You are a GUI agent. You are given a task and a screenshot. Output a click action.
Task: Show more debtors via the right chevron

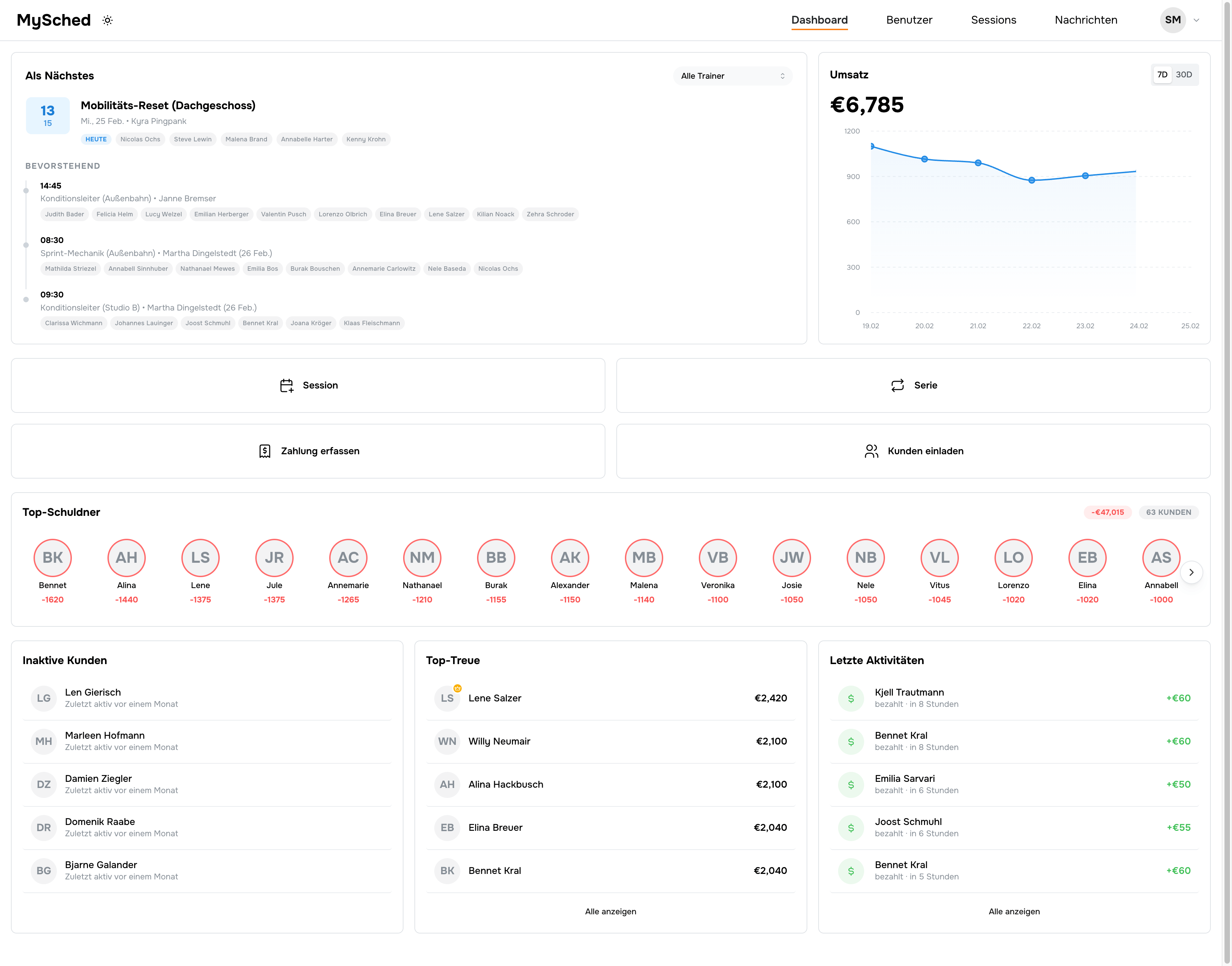coord(1192,572)
